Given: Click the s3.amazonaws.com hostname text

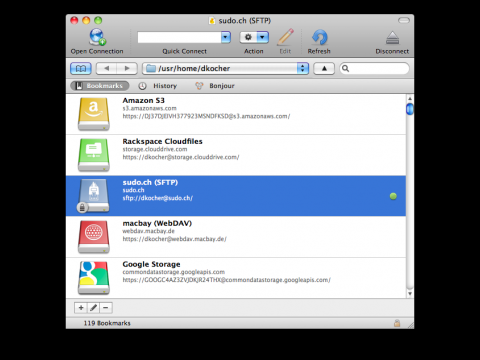Looking at the screenshot, I should coord(149,108).
